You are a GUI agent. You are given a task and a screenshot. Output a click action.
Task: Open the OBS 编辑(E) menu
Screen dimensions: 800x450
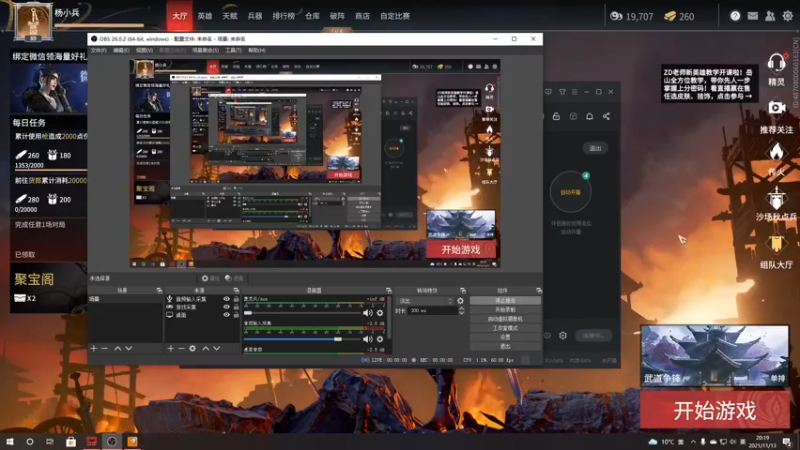click(121, 51)
